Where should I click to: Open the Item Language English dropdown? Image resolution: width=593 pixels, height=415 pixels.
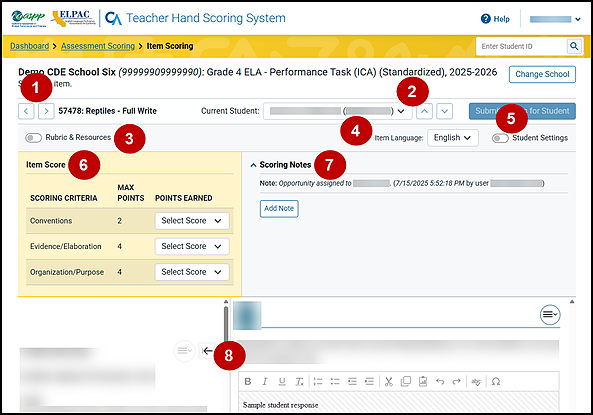click(453, 138)
